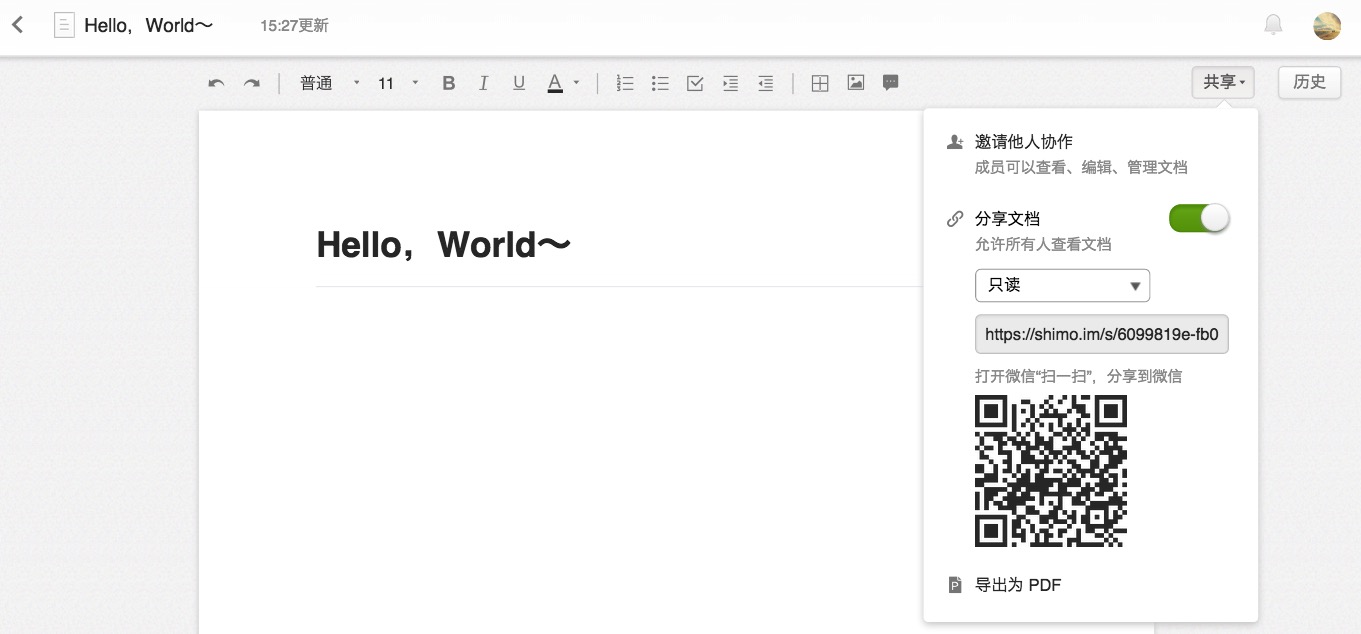Apply the text color A icon
The image size is (1361, 634).
pos(555,84)
